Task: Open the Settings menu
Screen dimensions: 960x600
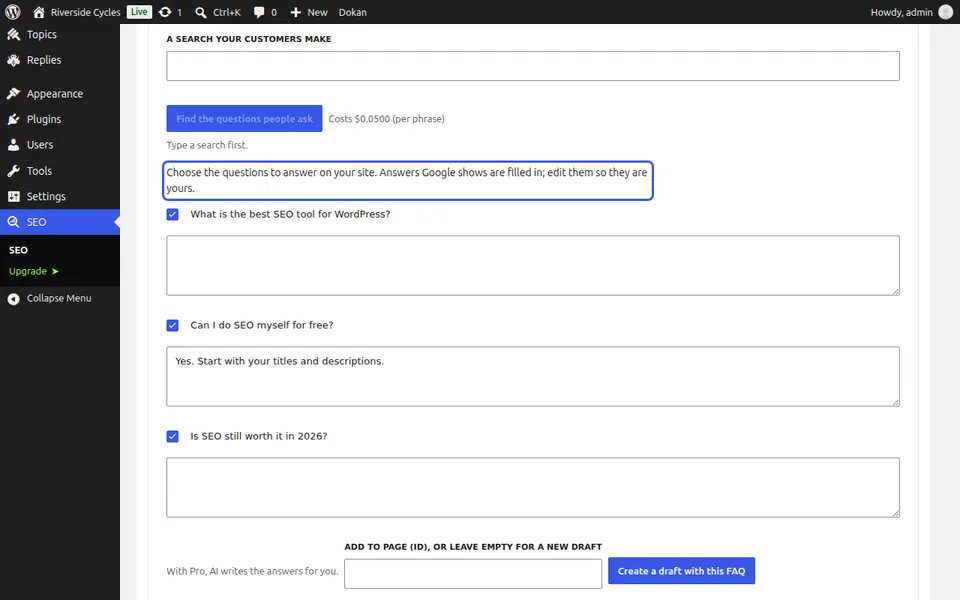Action: (x=60, y=197)
